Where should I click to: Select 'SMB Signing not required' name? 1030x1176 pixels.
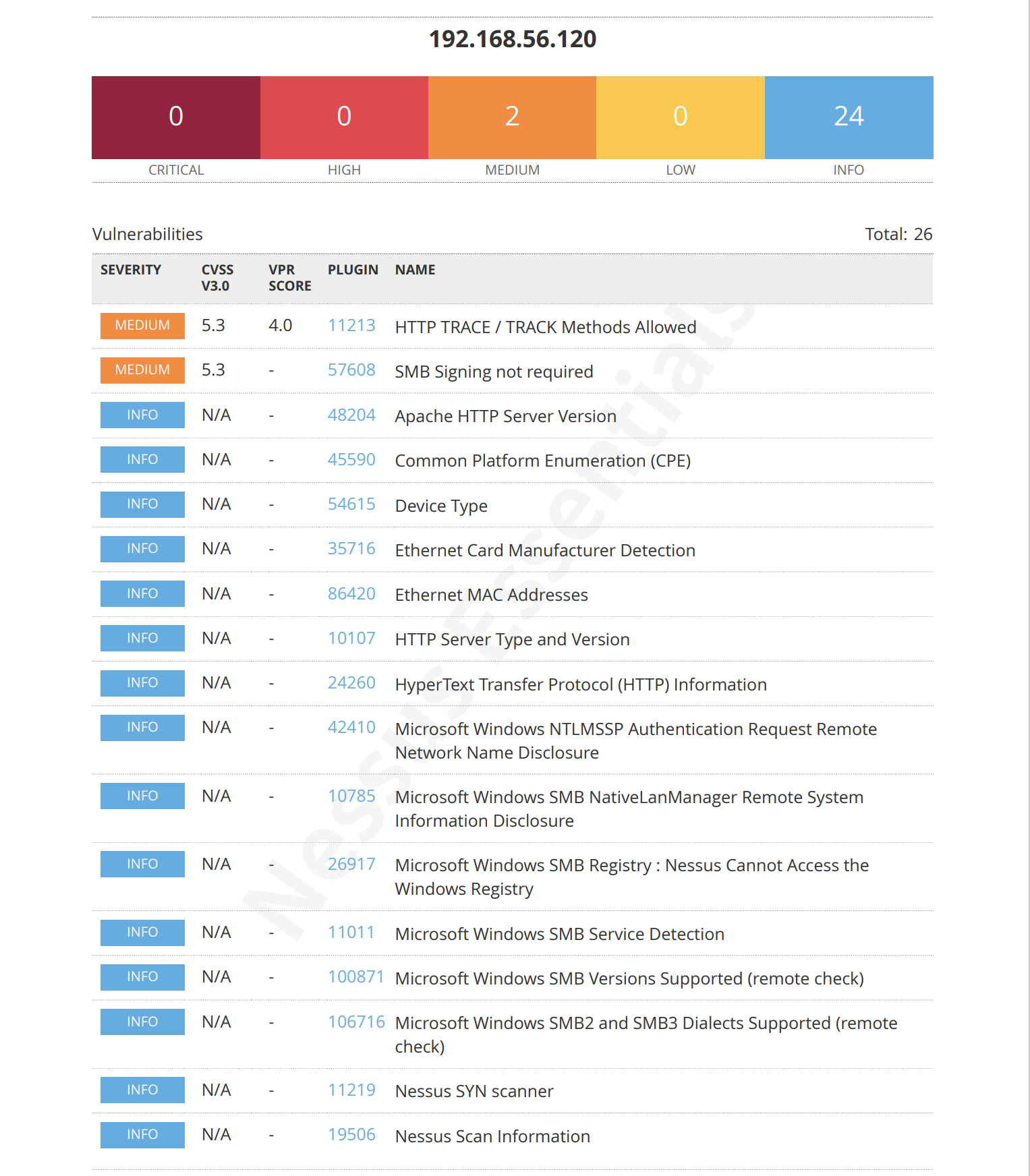494,372
